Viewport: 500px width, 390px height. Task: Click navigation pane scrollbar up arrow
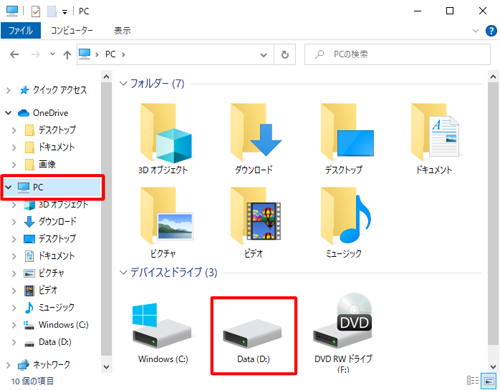point(106,77)
